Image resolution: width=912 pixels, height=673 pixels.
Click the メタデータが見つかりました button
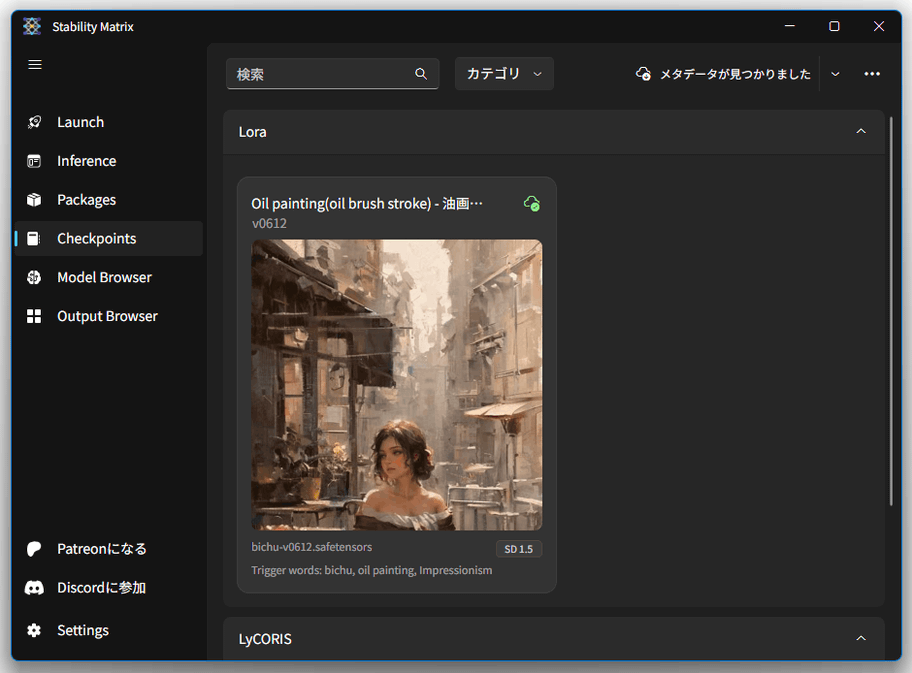[x=723, y=74]
